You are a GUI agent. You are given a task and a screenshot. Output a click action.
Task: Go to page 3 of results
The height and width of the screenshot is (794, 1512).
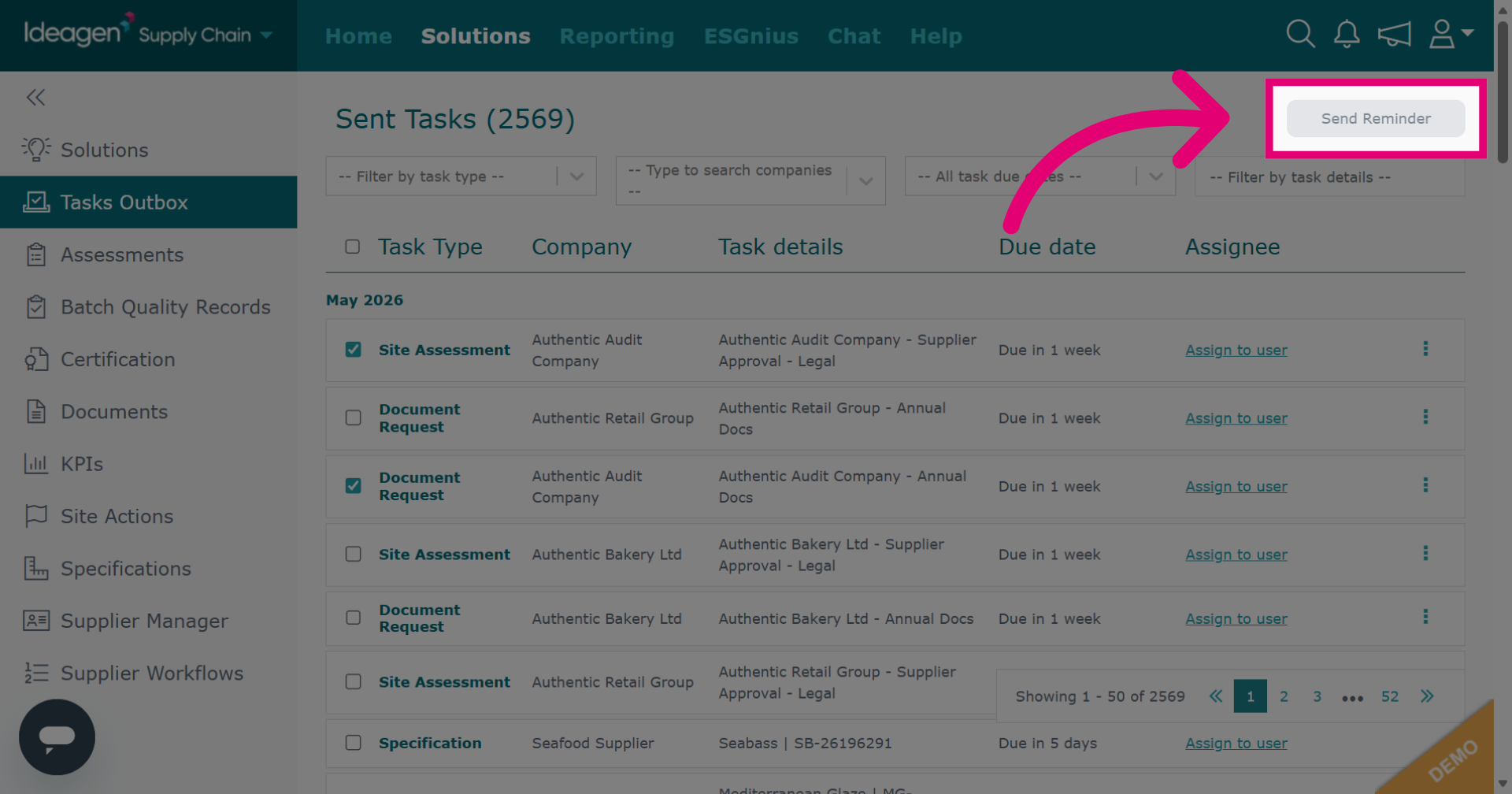[1317, 696]
